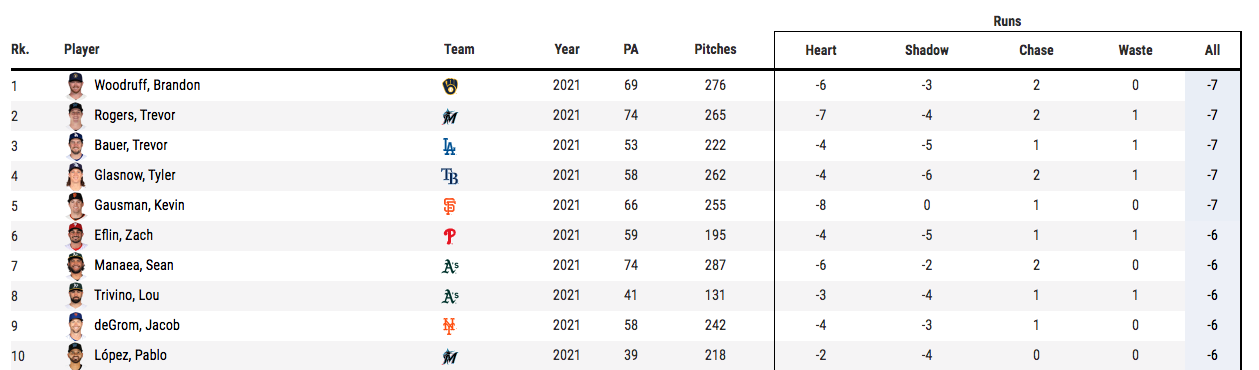Screen dimensions: 1259x370
Task: Sort by the Chase column header
Action: (1036, 50)
